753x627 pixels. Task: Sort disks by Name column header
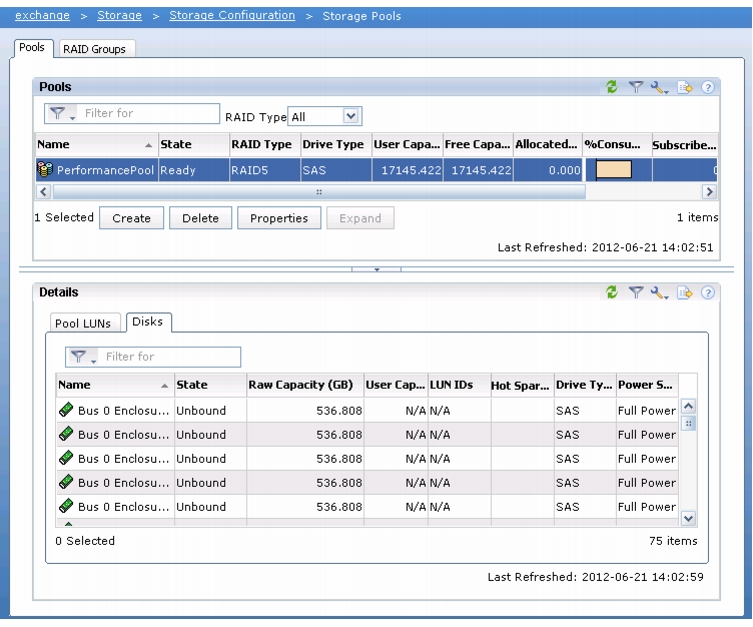pyautogui.click(x=114, y=385)
